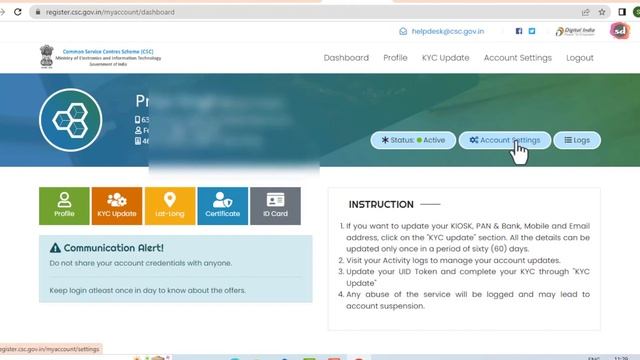640x360 pixels.
Task: Open the CSC Facebook page icon
Action: [519, 31]
